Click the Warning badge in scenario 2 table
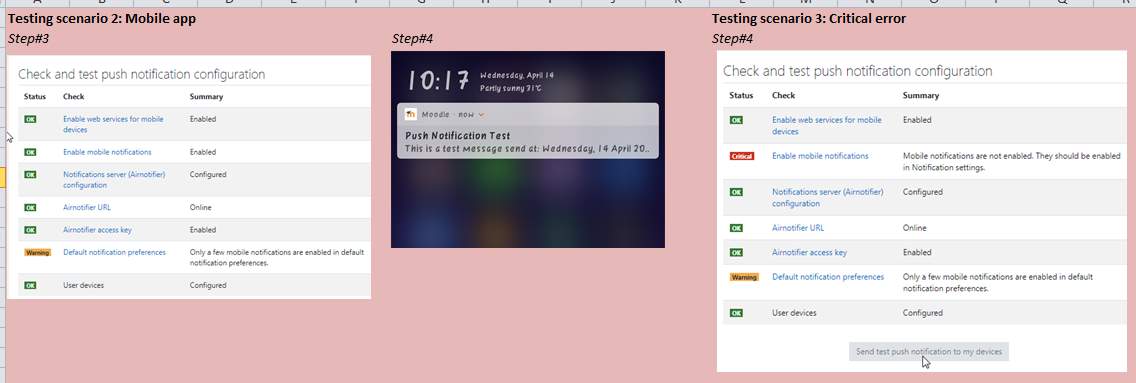The height and width of the screenshot is (383, 1136). click(38, 253)
